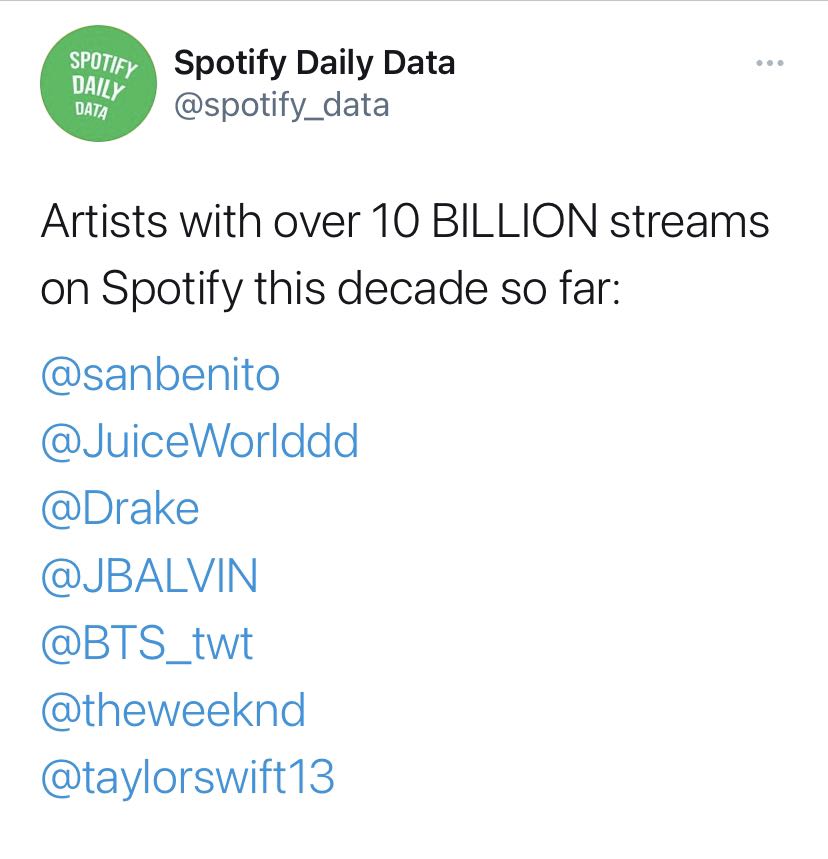Click the "10 BILLION" text in tweet
Viewport: 828px width, 859px height.
coord(484,221)
